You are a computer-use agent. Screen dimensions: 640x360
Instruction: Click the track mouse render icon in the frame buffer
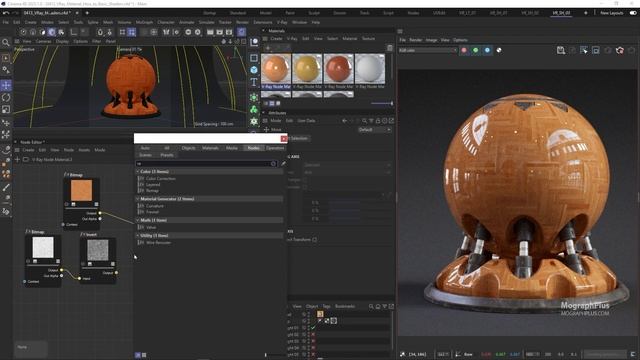[x=584, y=50]
